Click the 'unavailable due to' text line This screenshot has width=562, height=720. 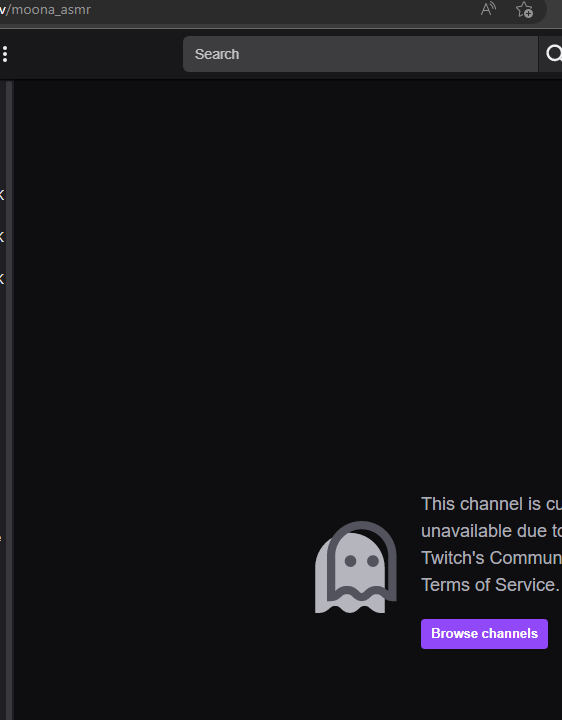491,531
